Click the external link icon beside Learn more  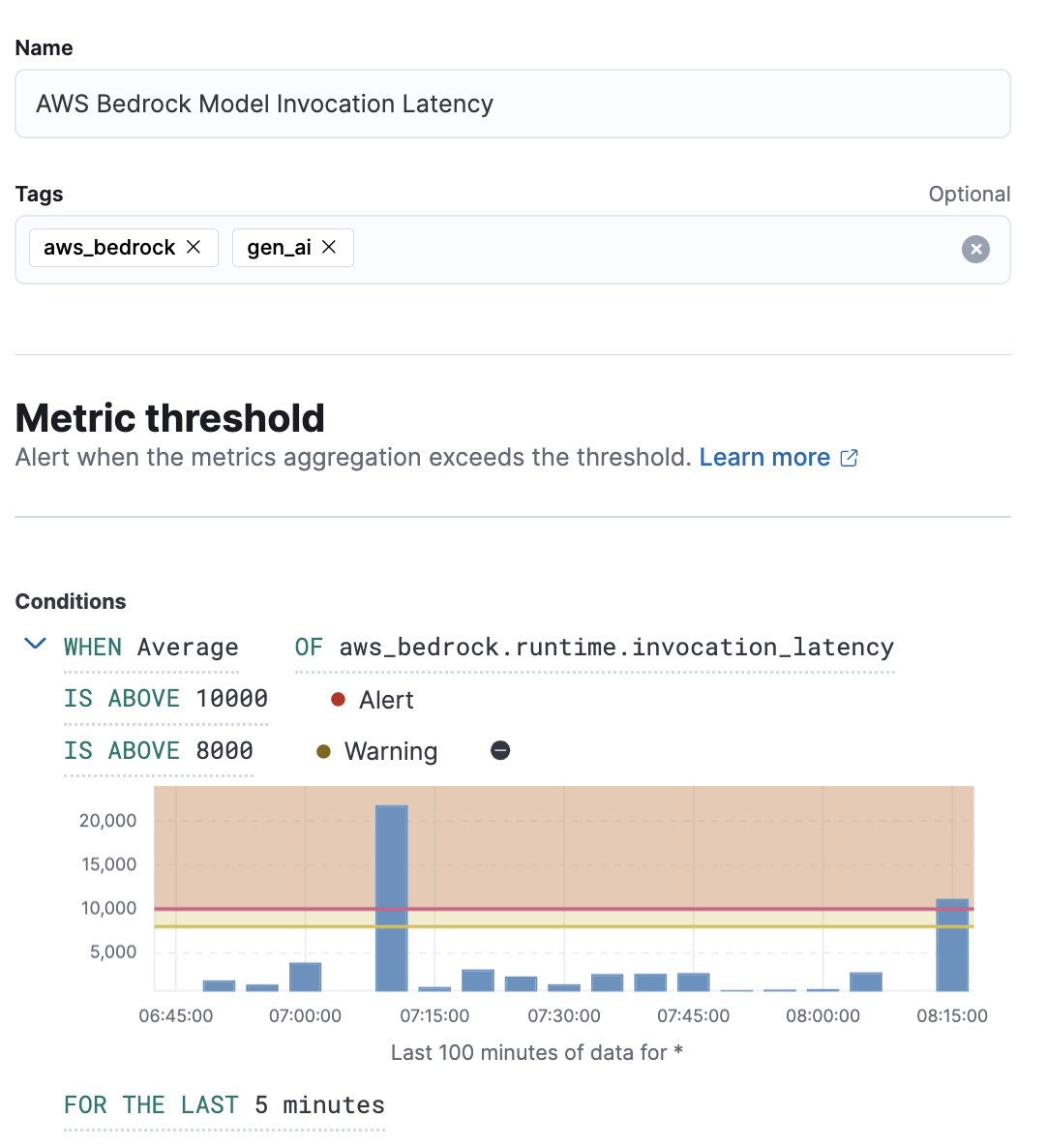coord(850,458)
